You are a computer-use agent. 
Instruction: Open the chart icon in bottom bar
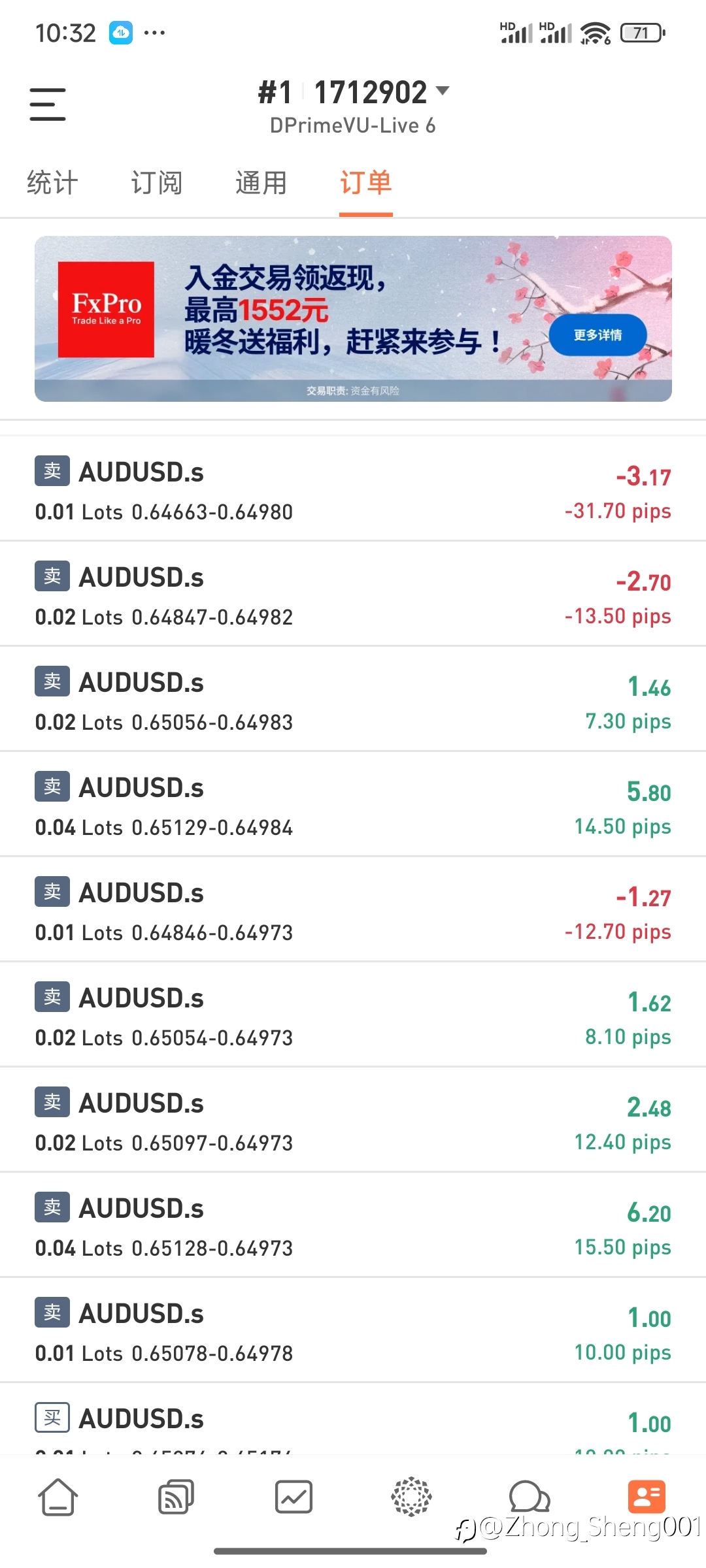point(294,1496)
